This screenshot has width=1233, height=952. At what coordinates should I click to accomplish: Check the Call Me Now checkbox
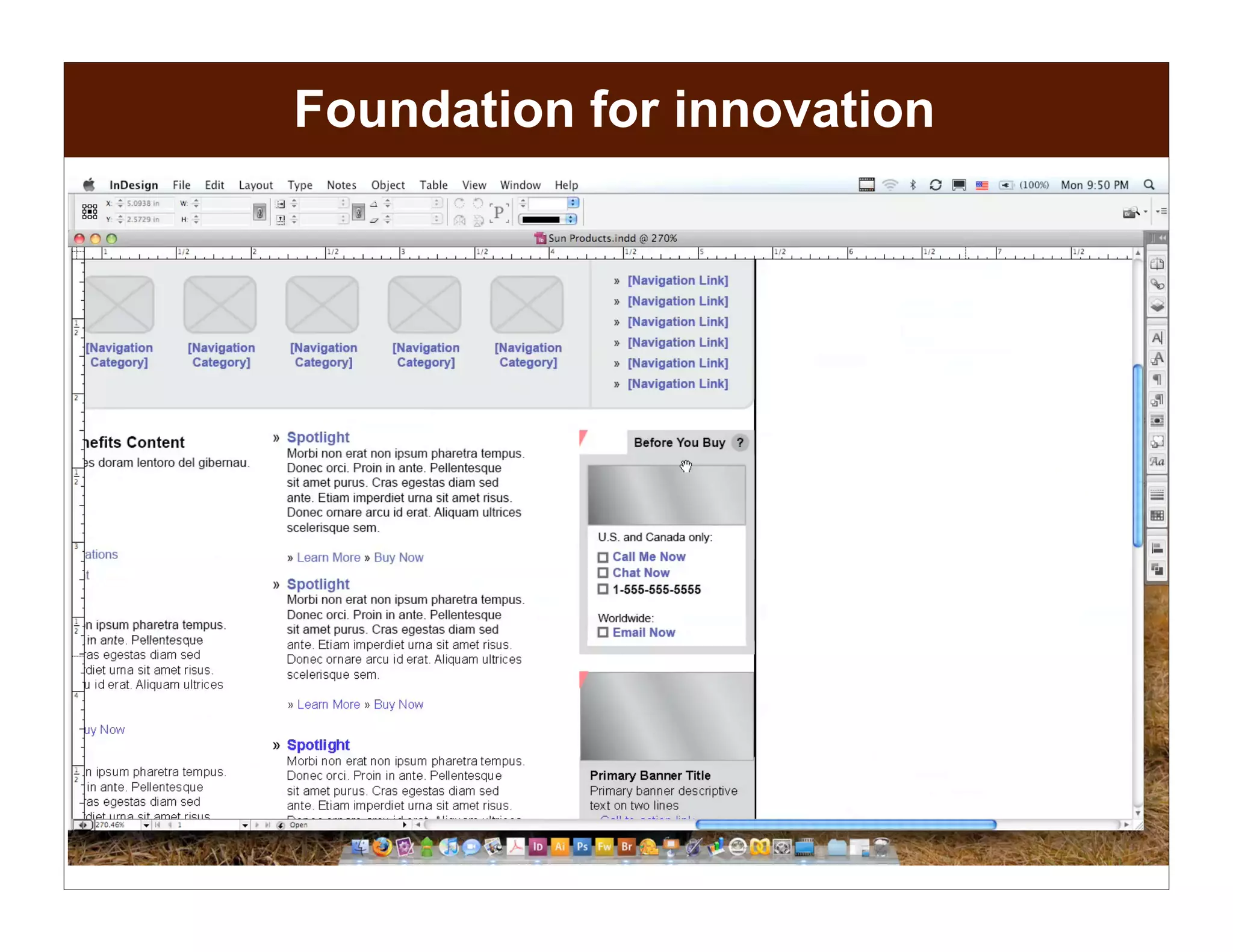pos(603,557)
